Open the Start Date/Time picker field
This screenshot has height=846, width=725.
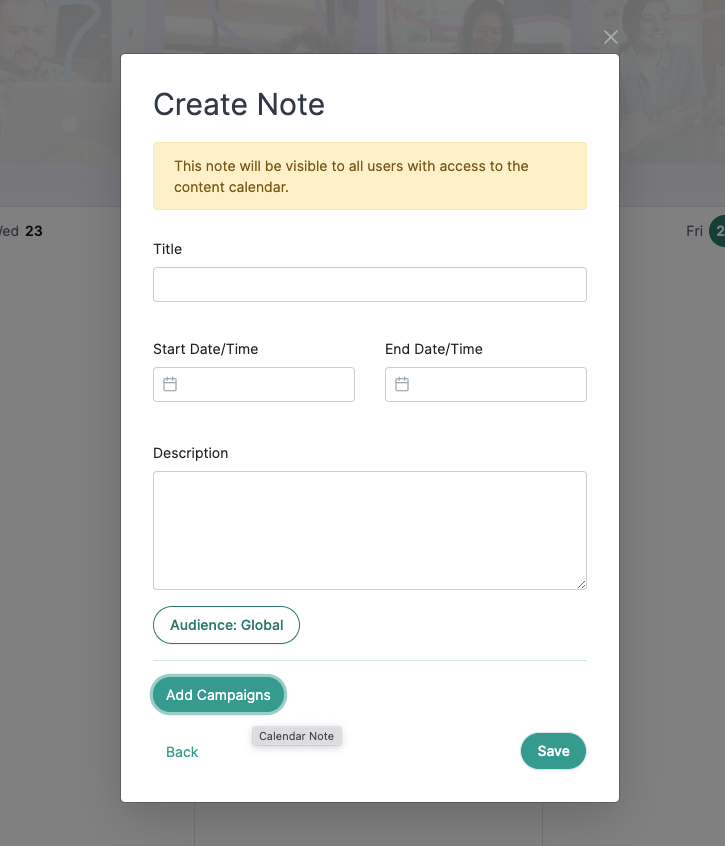254,385
